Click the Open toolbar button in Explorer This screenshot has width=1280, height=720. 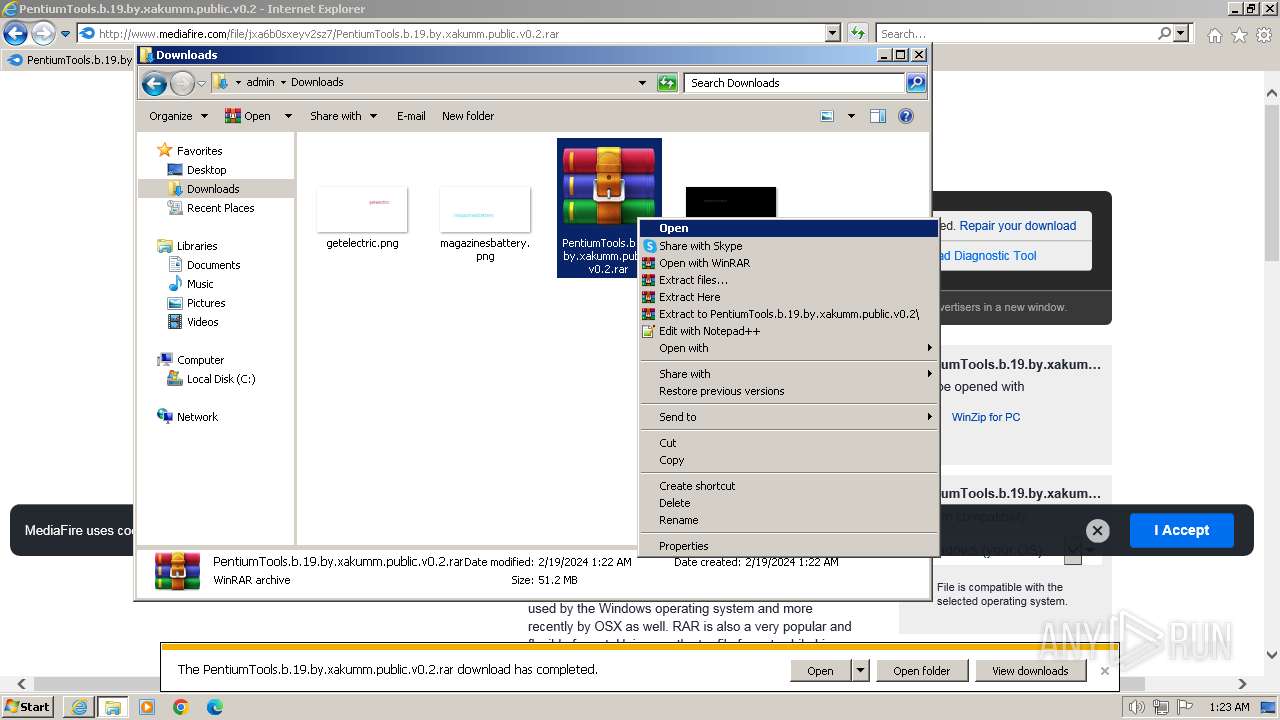(x=248, y=116)
